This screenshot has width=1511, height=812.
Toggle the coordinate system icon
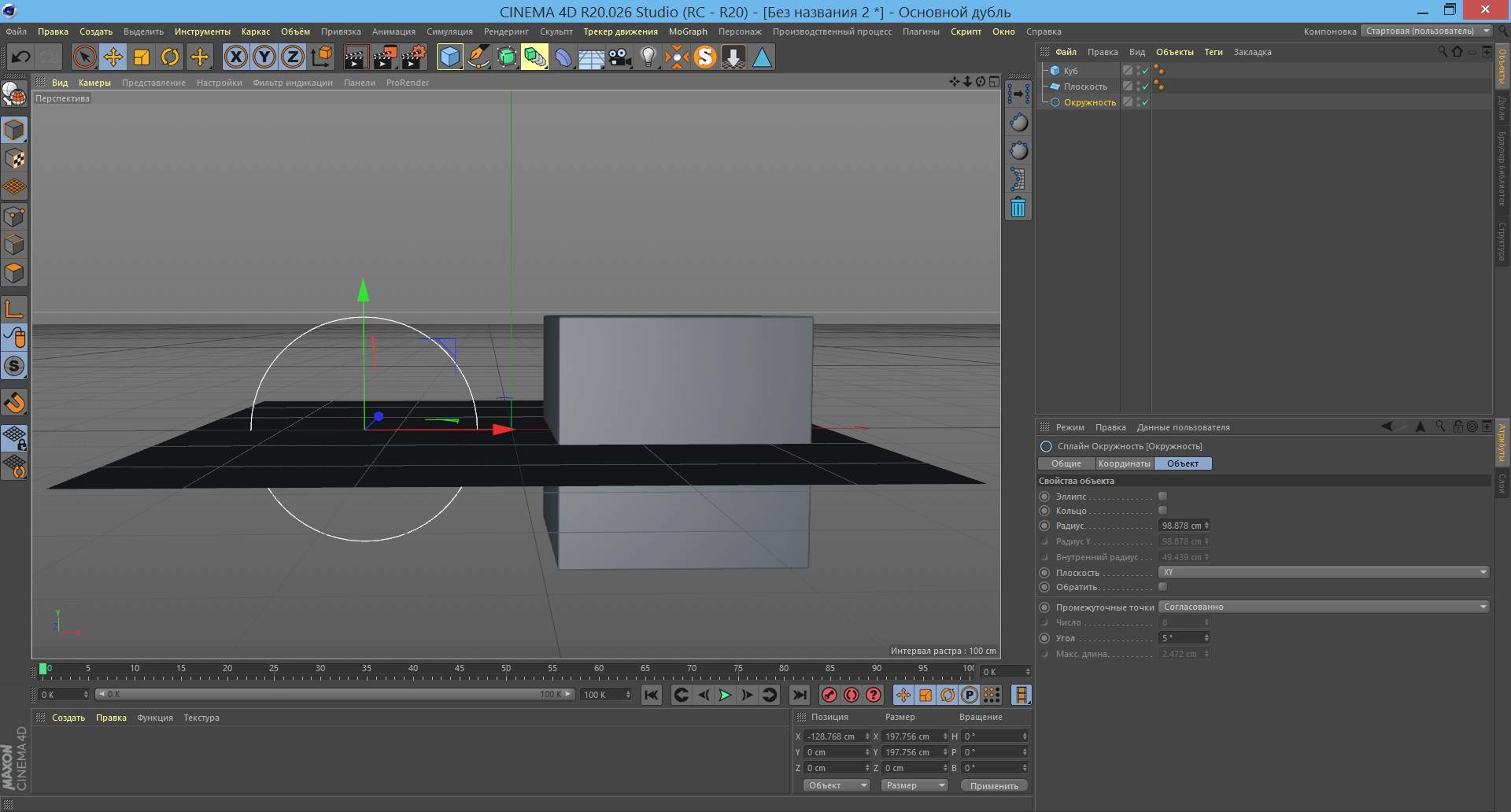click(322, 57)
